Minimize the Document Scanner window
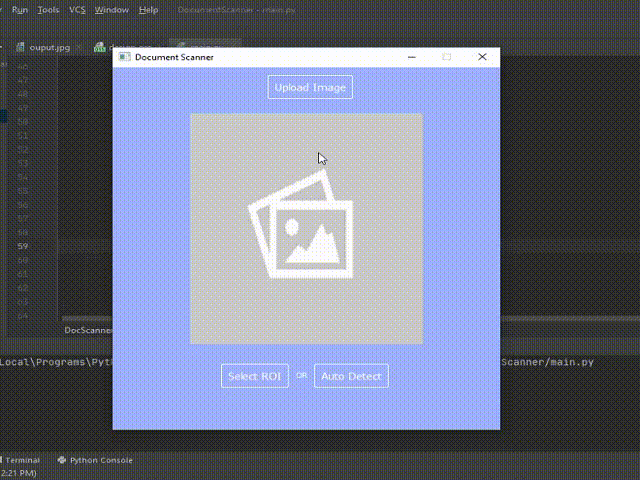The image size is (640, 480). coord(412,57)
